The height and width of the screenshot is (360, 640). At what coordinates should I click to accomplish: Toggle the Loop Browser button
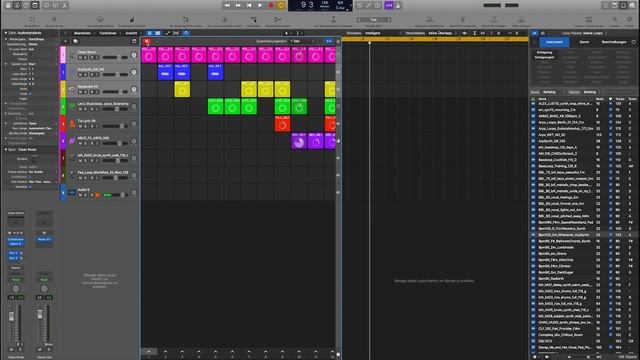point(624,5)
